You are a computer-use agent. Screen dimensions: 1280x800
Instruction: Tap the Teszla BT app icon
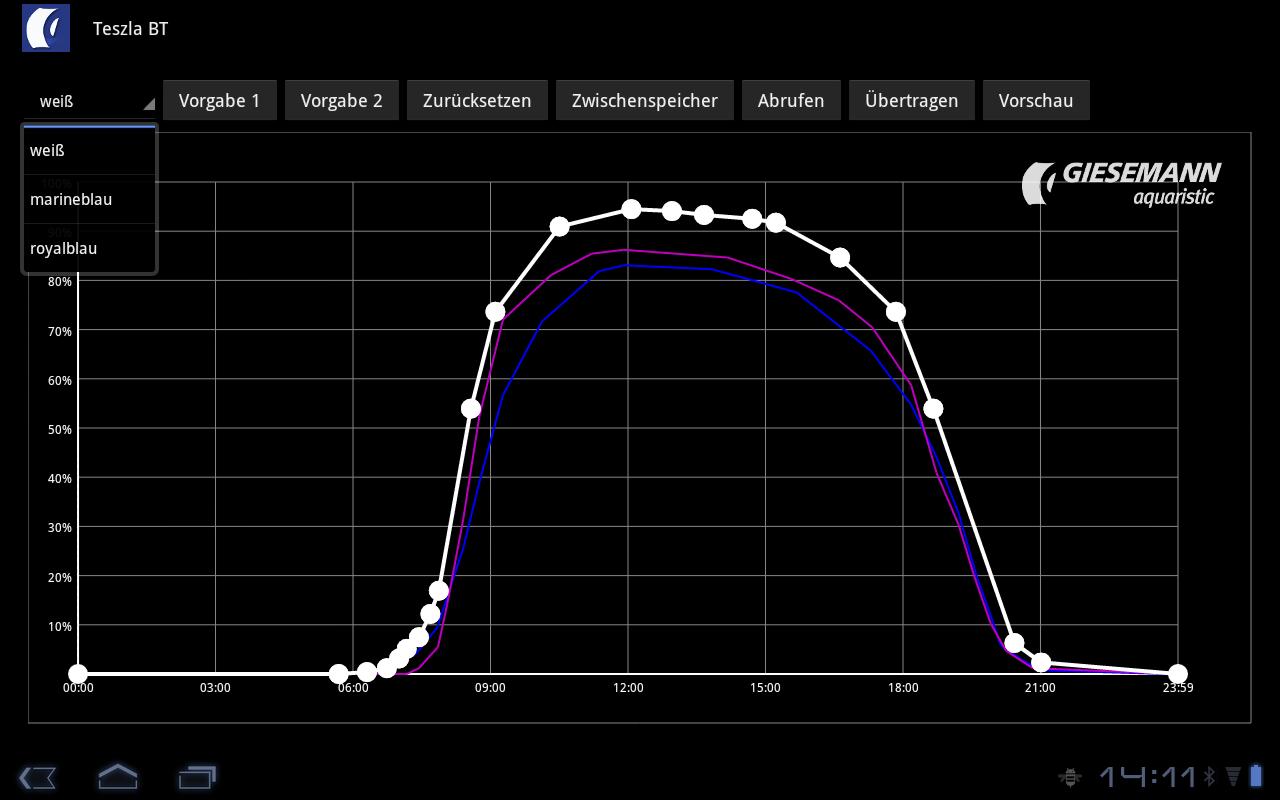[46, 28]
